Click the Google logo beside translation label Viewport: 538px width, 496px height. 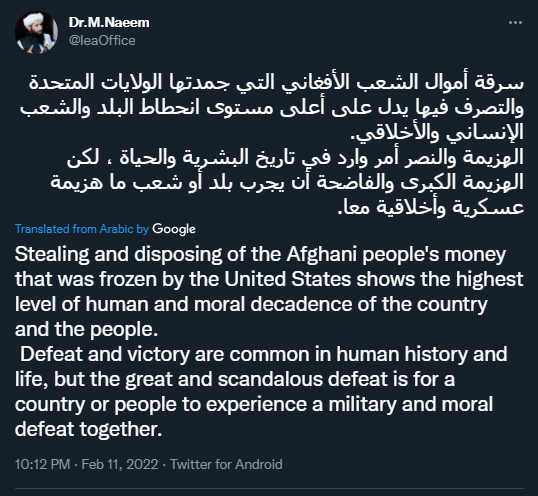[174, 229]
